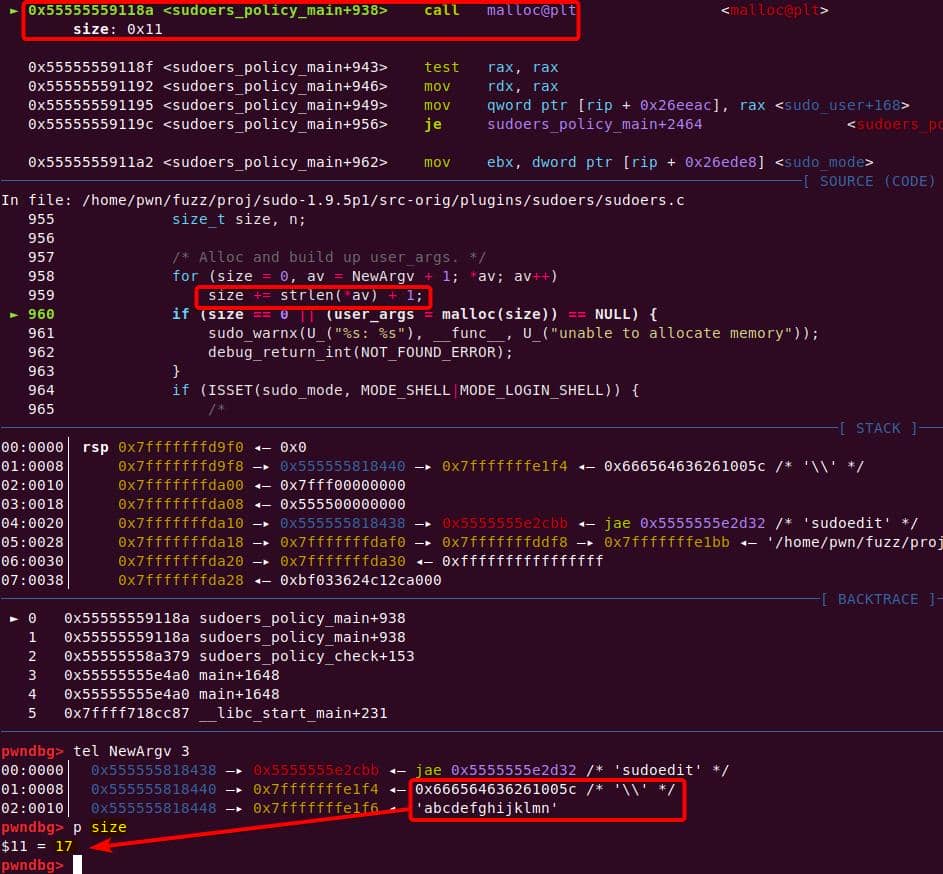Image resolution: width=943 pixels, height=874 pixels.
Task: Click the BACKTRACE section header
Action: point(878,599)
